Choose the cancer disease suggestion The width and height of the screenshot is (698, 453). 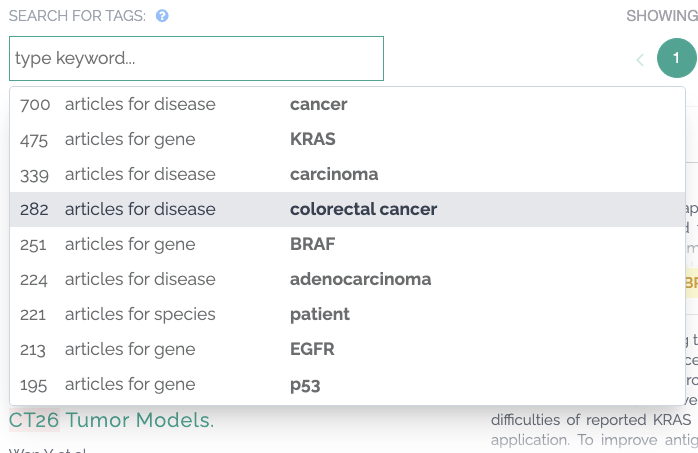[318, 104]
